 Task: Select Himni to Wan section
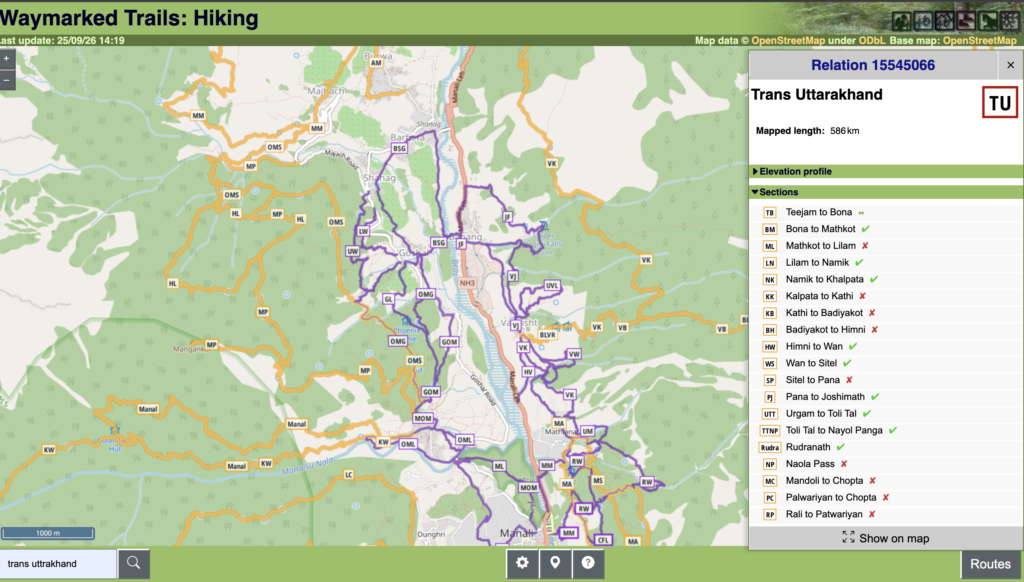[886, 347]
